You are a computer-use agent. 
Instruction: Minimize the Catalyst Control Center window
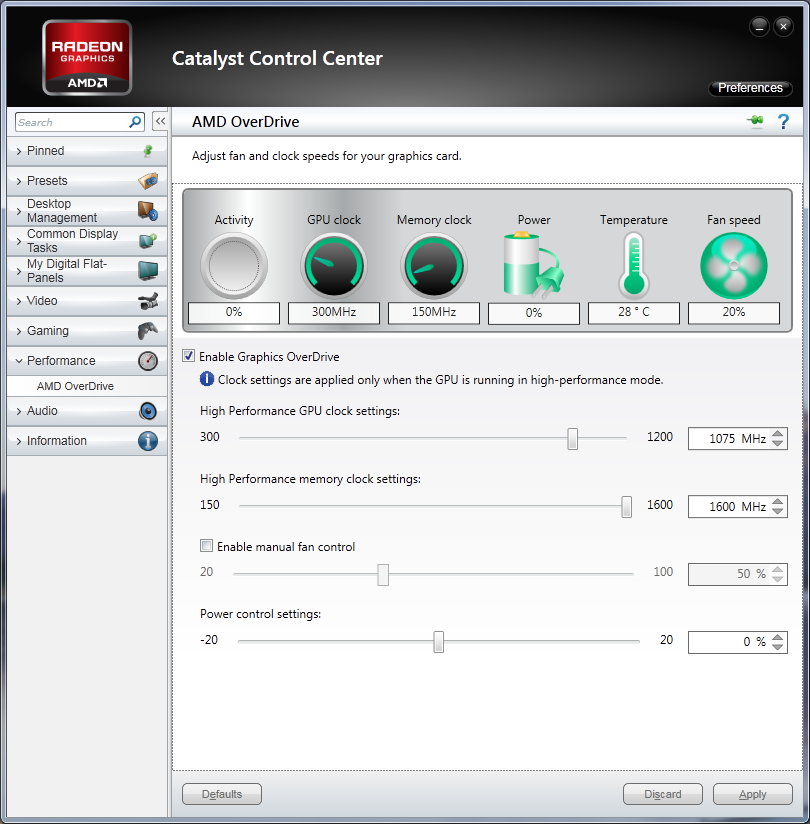point(759,26)
